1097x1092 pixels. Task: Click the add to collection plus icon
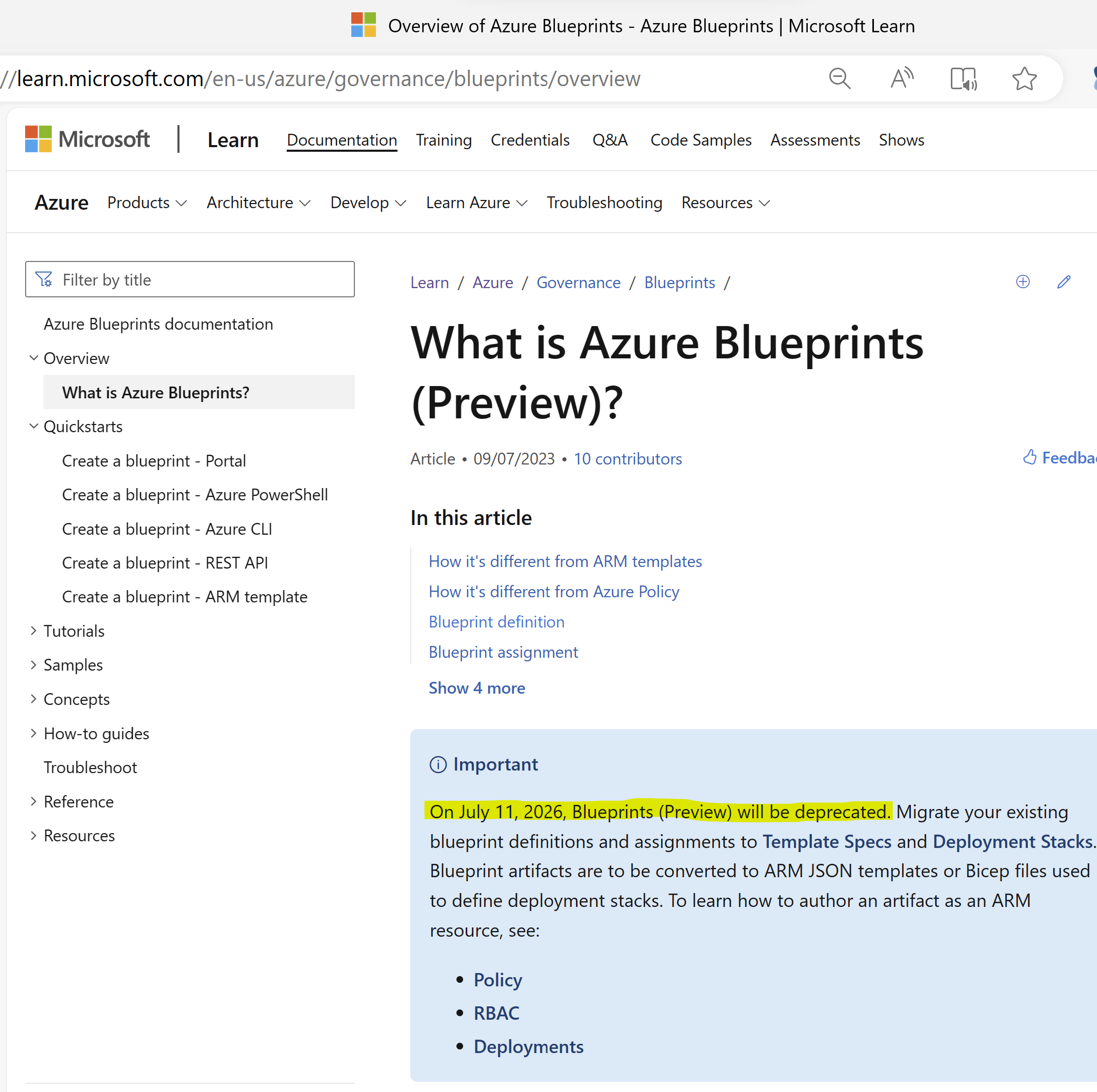point(1022,281)
